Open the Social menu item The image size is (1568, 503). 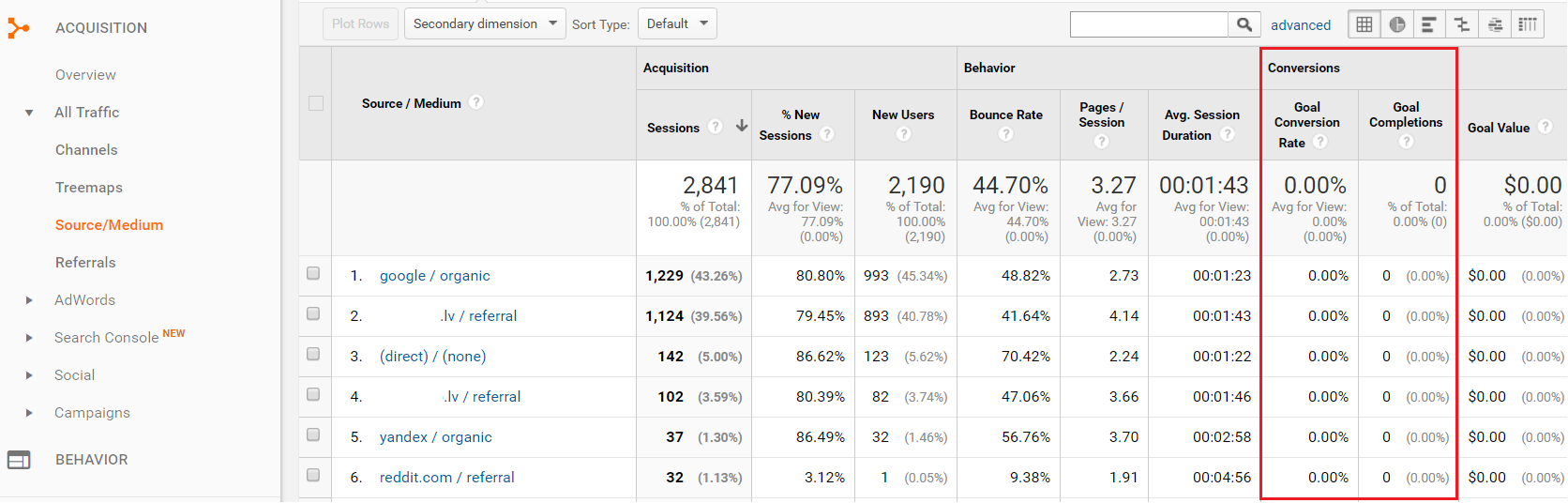point(75,375)
